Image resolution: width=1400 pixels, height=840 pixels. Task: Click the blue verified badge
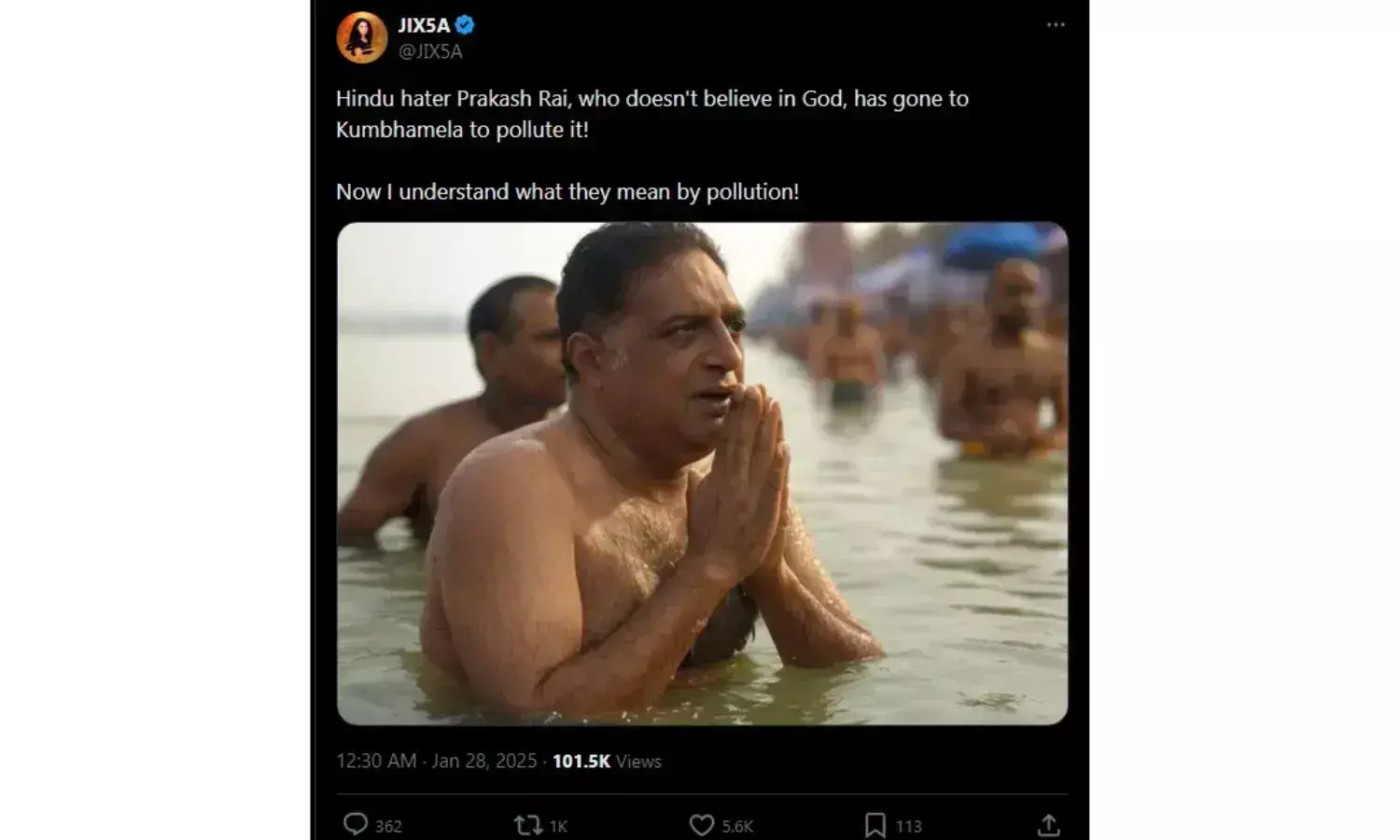pos(465,25)
